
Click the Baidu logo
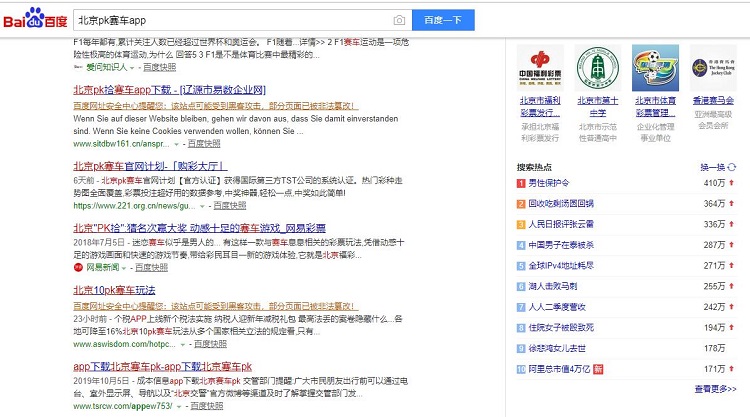pos(35,19)
